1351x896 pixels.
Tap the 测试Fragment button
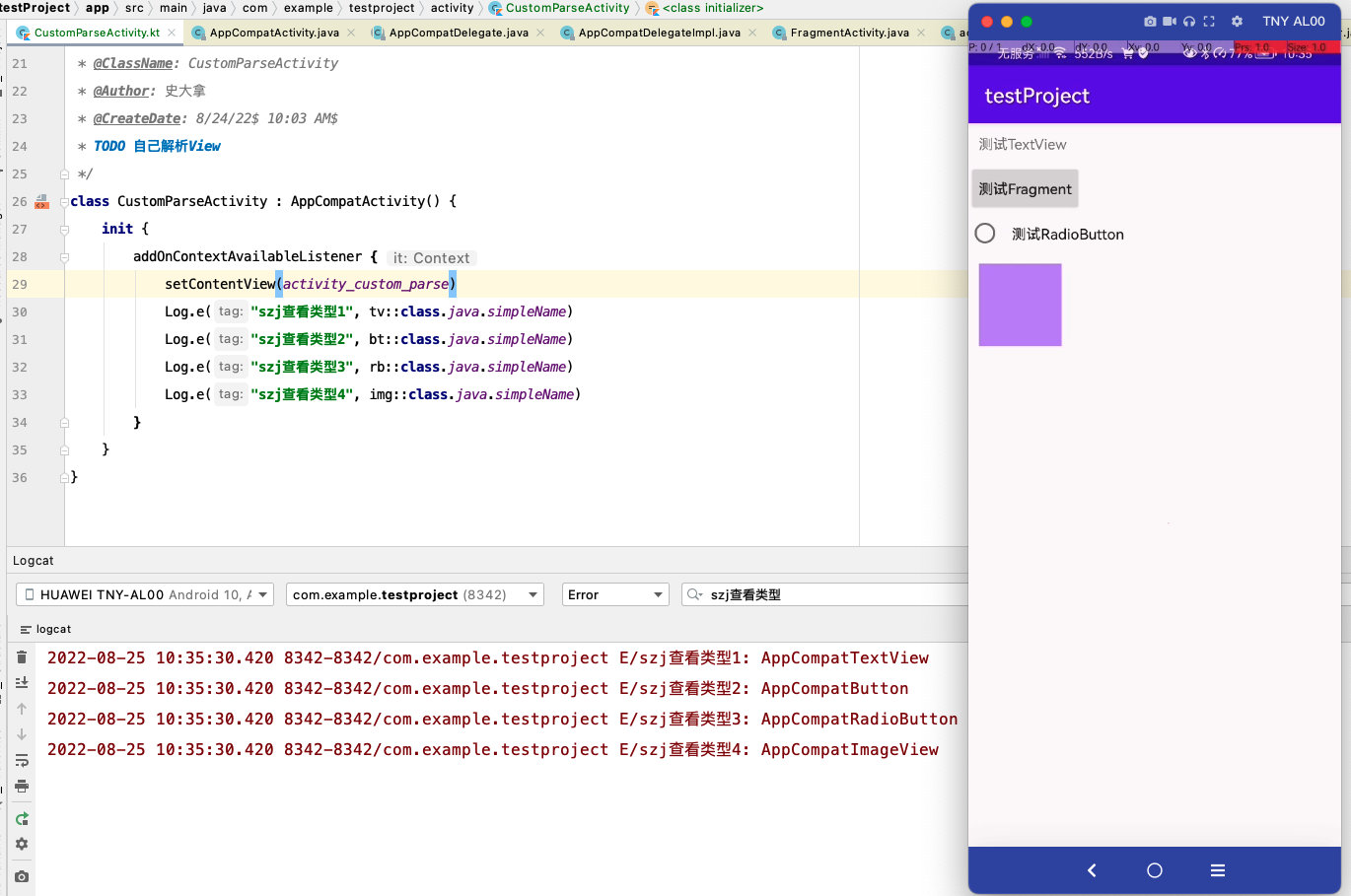click(1026, 189)
